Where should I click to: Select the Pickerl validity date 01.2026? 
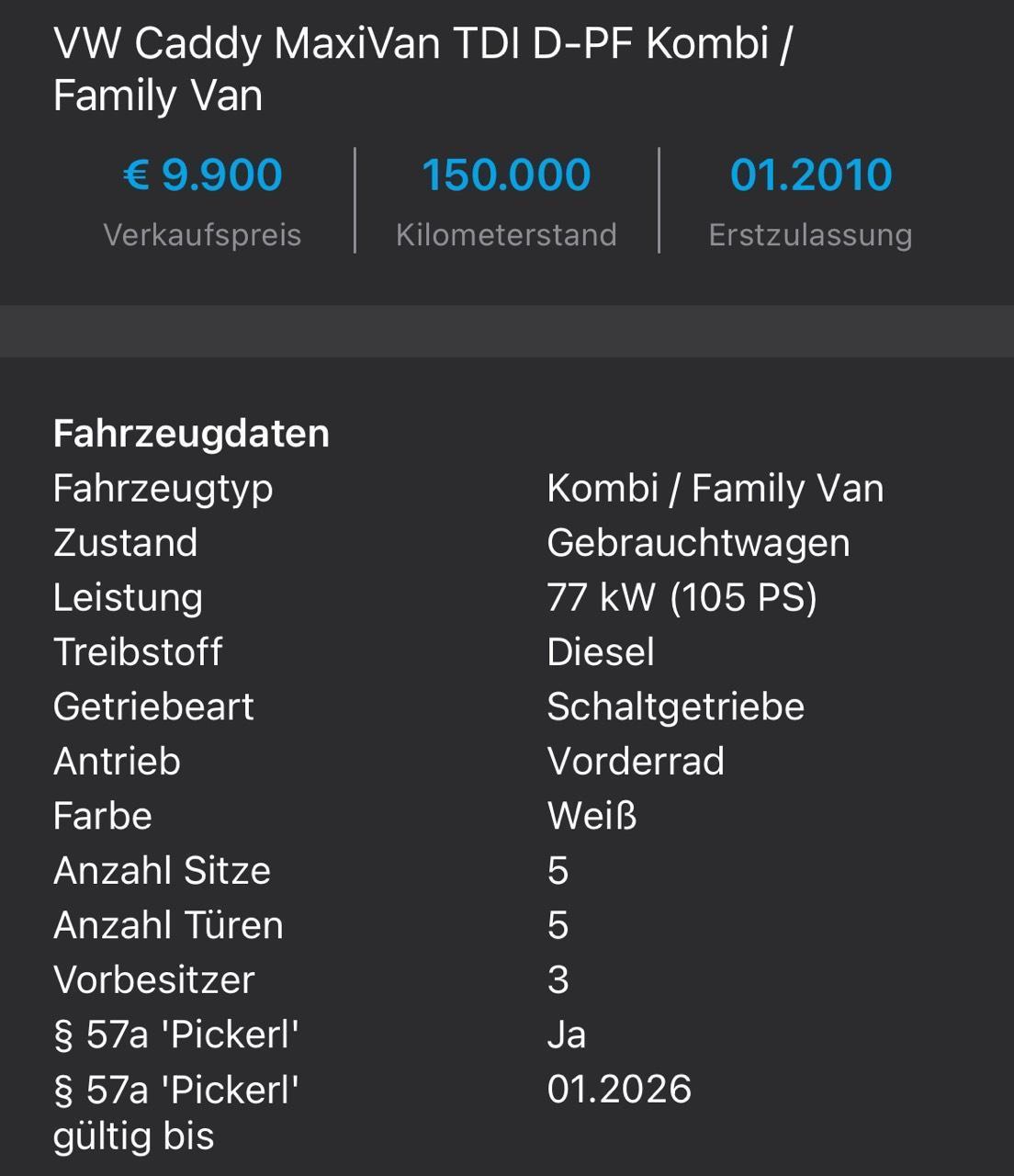[x=619, y=1090]
